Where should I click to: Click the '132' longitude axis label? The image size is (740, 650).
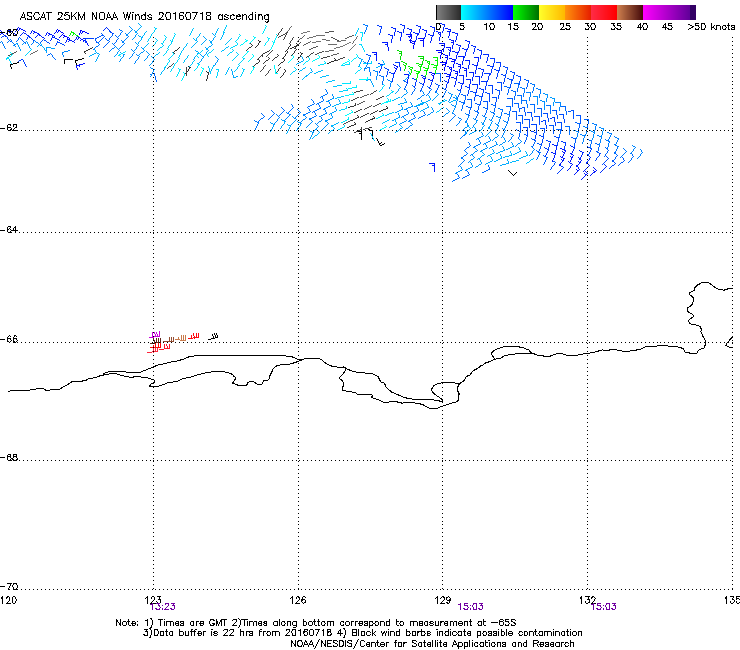click(x=587, y=600)
